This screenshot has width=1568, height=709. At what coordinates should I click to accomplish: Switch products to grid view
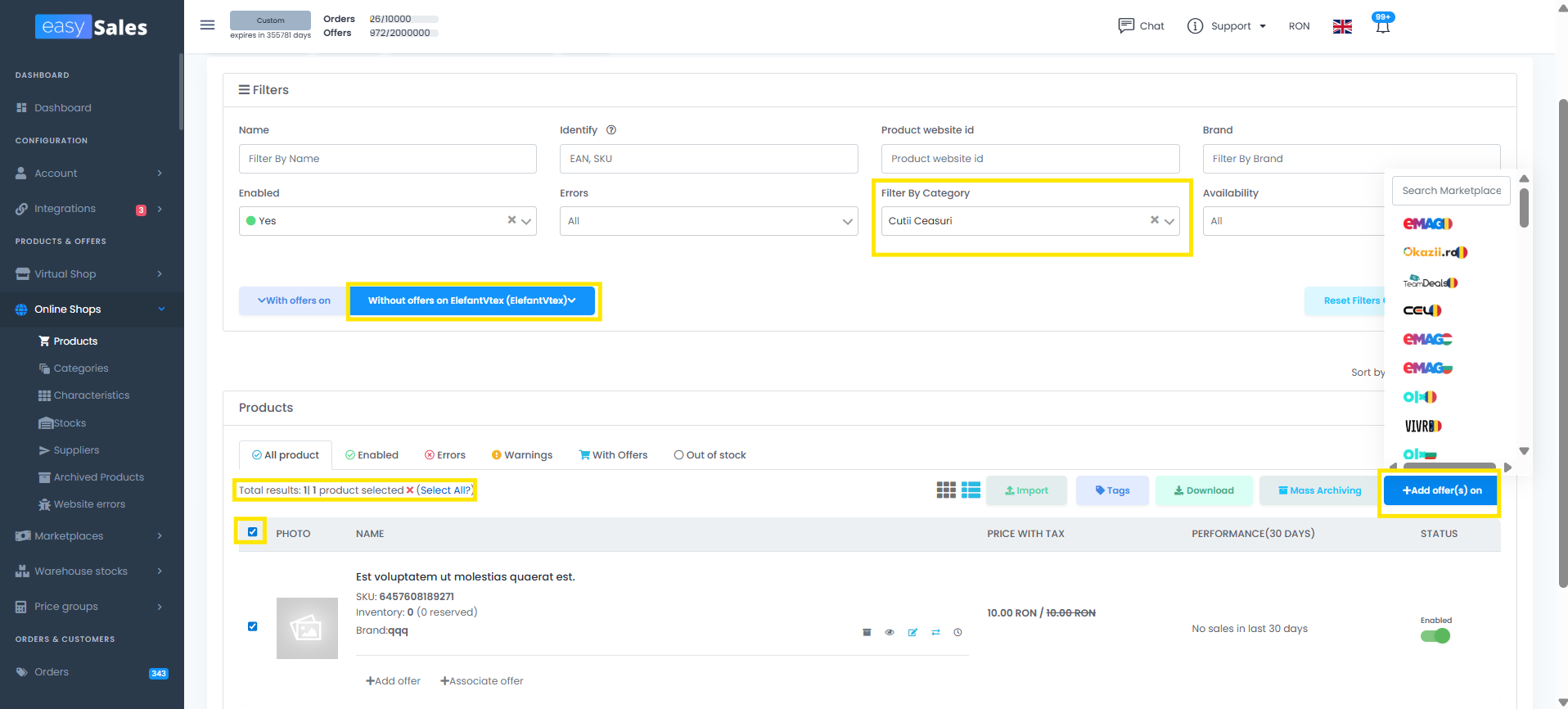tap(946, 490)
